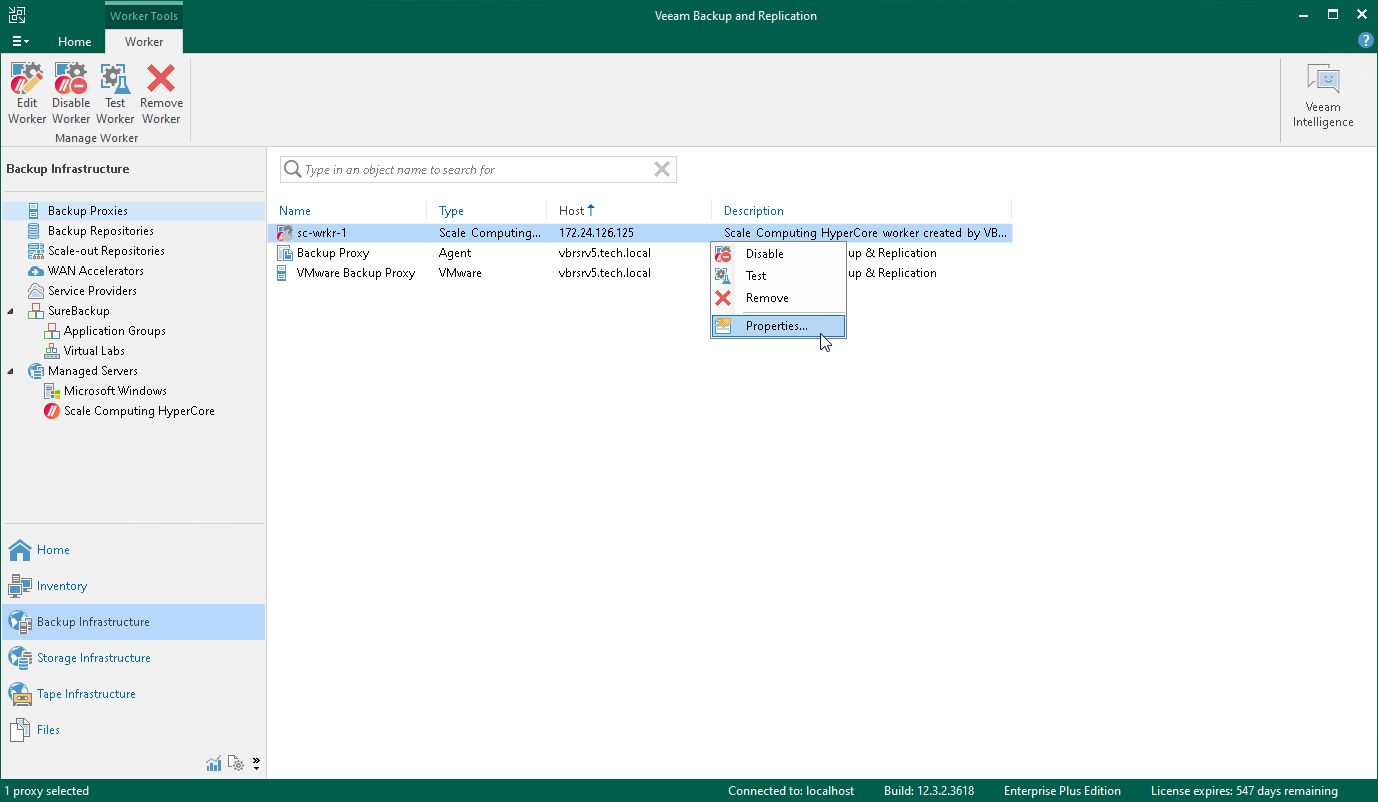Choose Disable from the context menu
The width and height of the screenshot is (1378, 802).
tap(778, 254)
